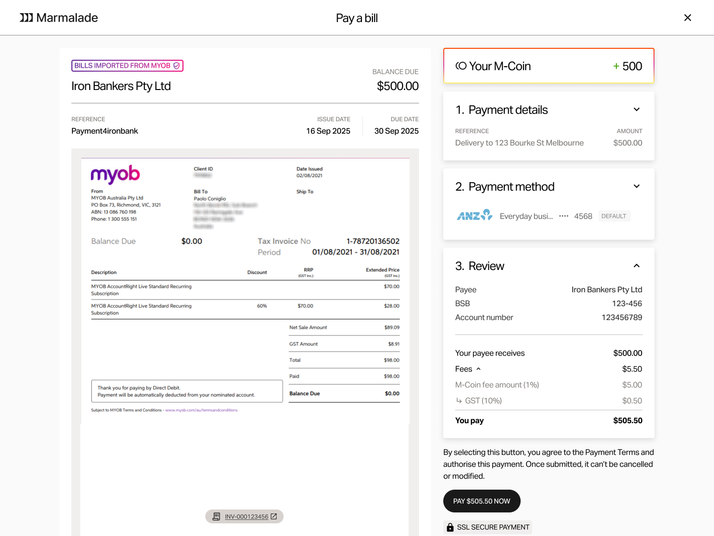Click the issue date 16 Sep 2025
This screenshot has height=536, width=714.
point(328,131)
